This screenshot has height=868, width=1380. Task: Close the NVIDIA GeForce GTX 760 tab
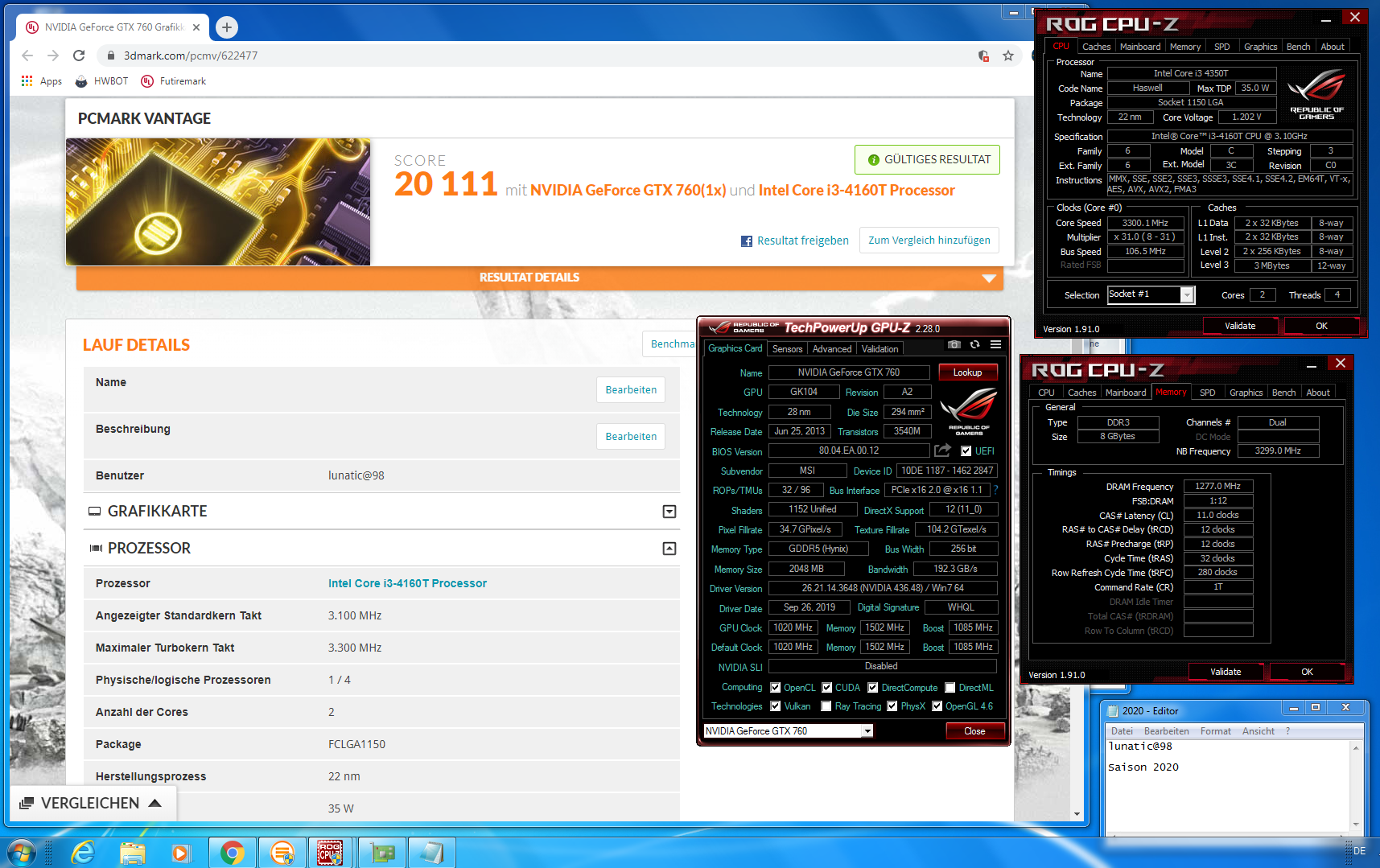click(196, 27)
